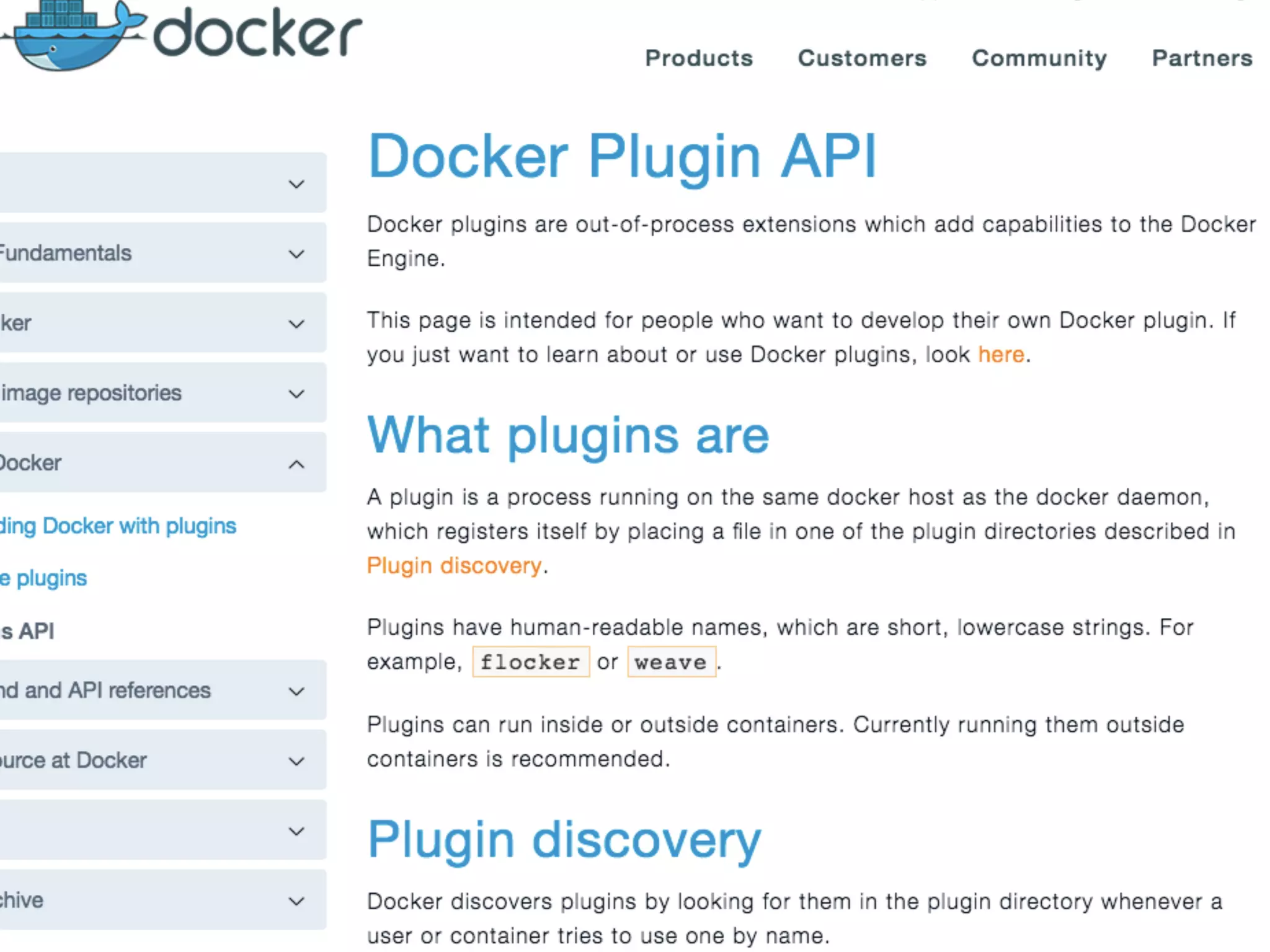Open the Products menu

[699, 58]
